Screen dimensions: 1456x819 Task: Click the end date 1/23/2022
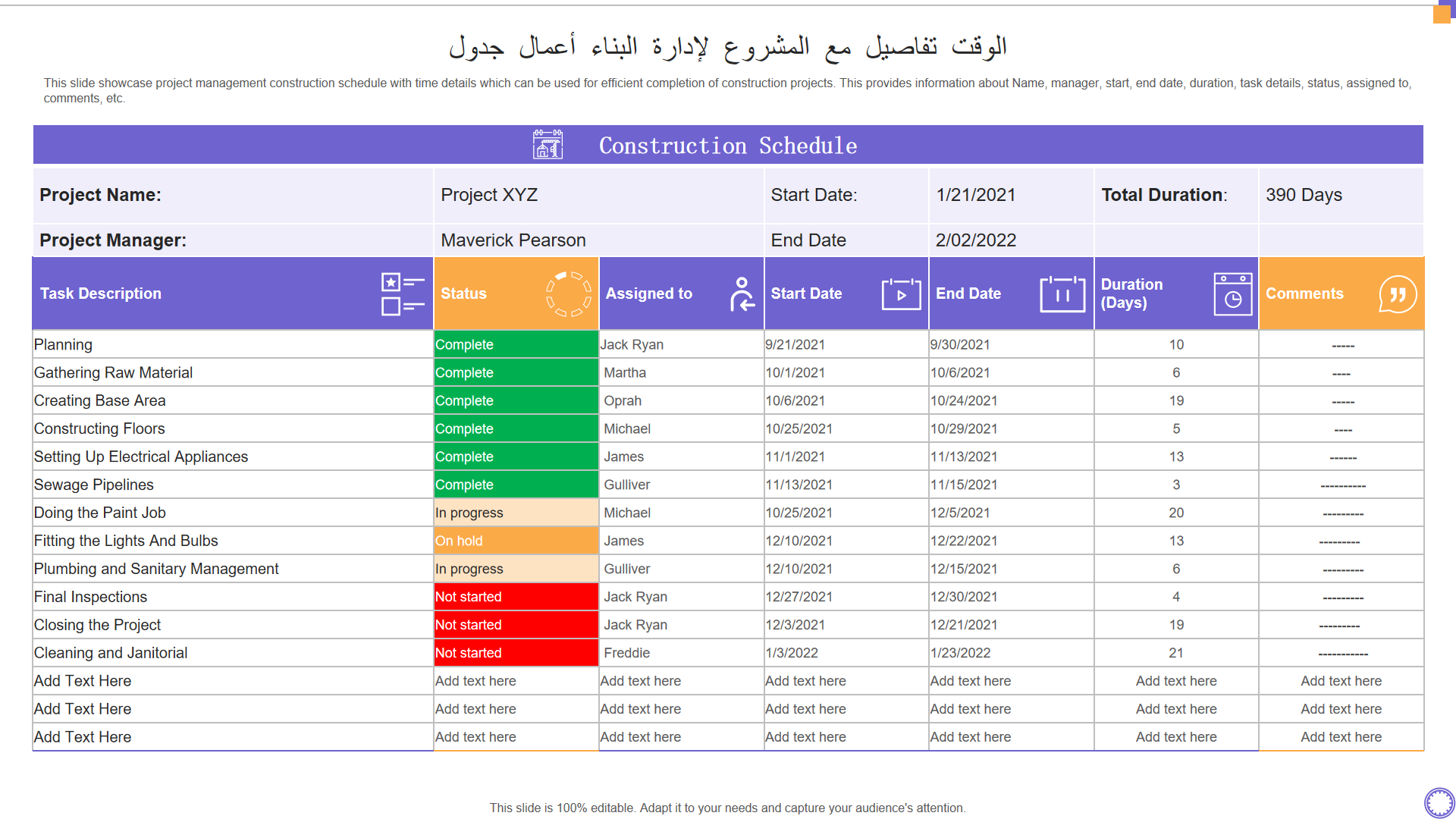point(960,653)
